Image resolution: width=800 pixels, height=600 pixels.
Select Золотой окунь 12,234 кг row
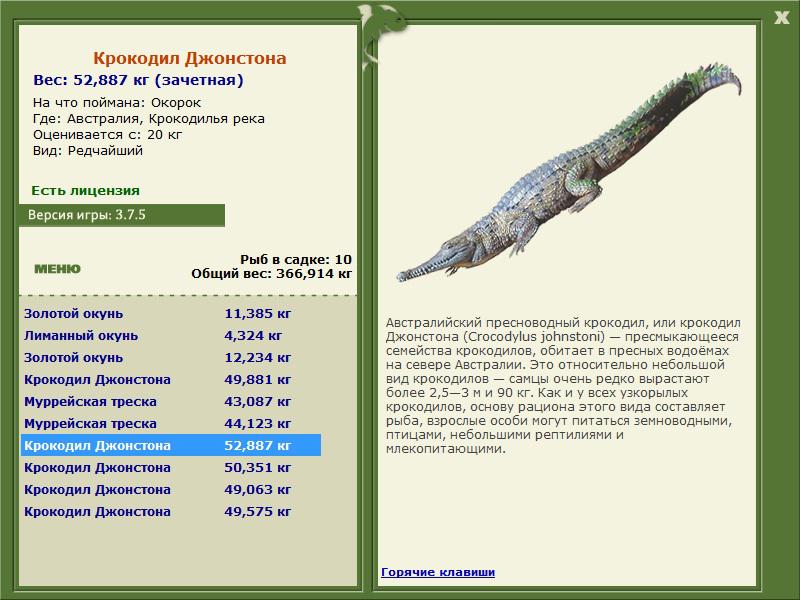[x=171, y=357]
